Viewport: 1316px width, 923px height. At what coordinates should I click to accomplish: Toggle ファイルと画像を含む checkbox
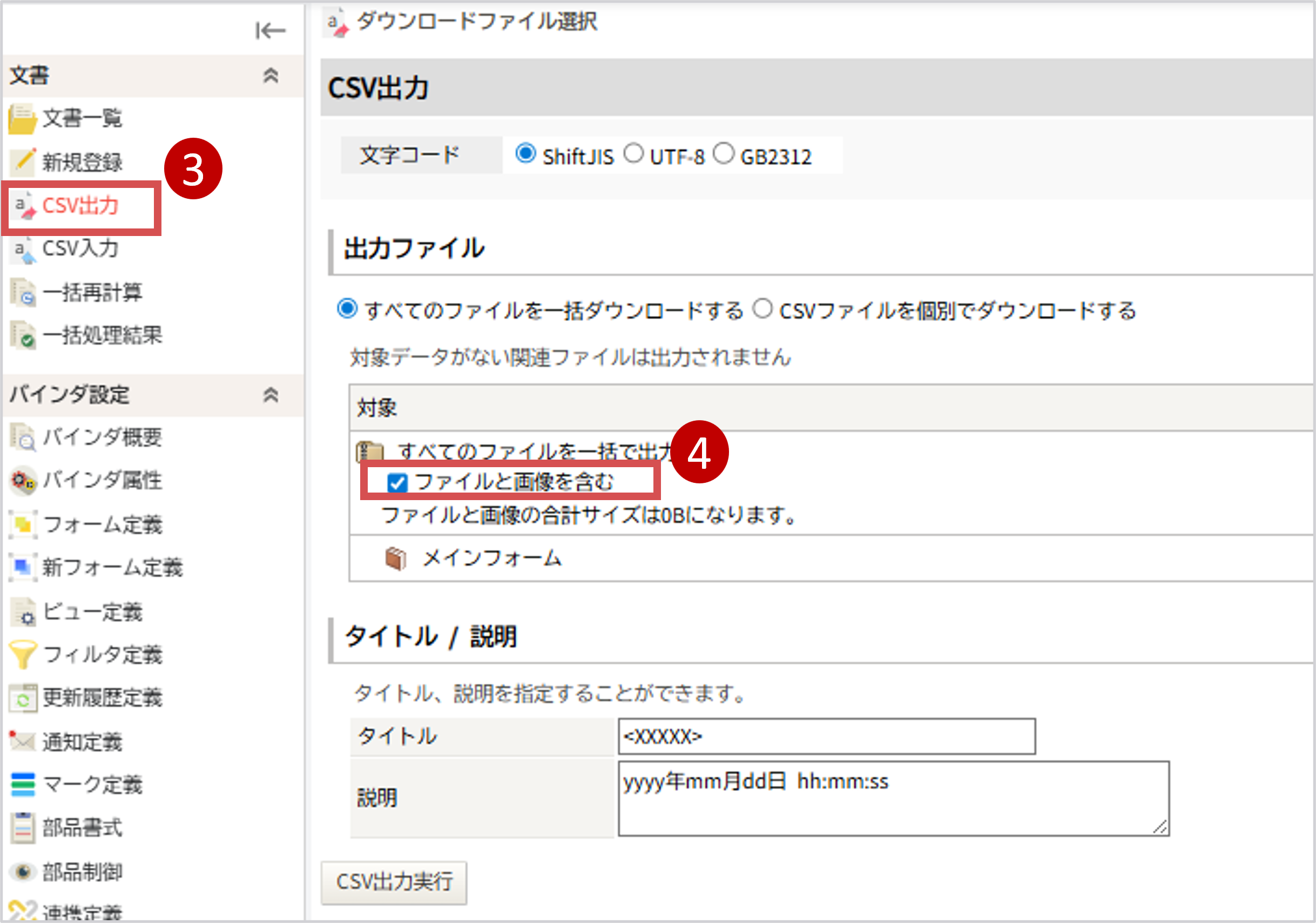397,483
